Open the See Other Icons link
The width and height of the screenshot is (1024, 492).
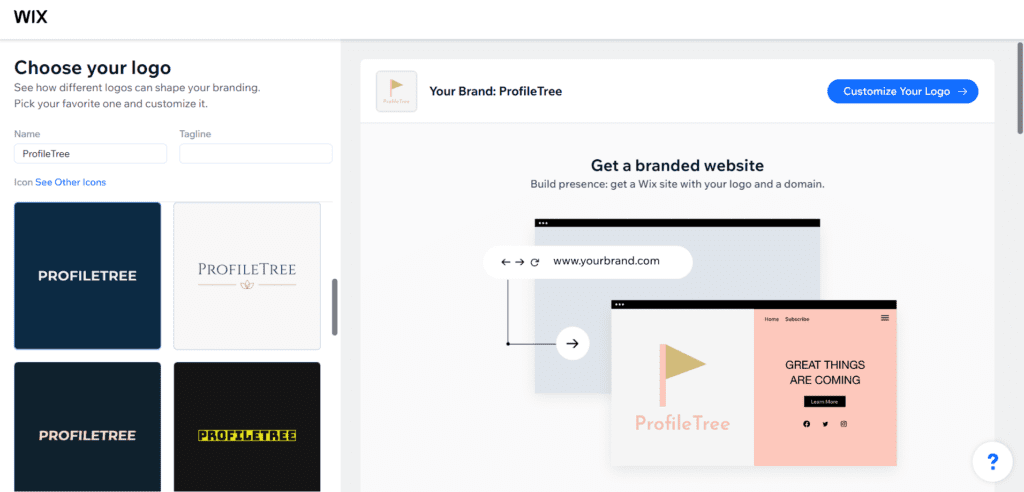pyautogui.click(x=71, y=182)
